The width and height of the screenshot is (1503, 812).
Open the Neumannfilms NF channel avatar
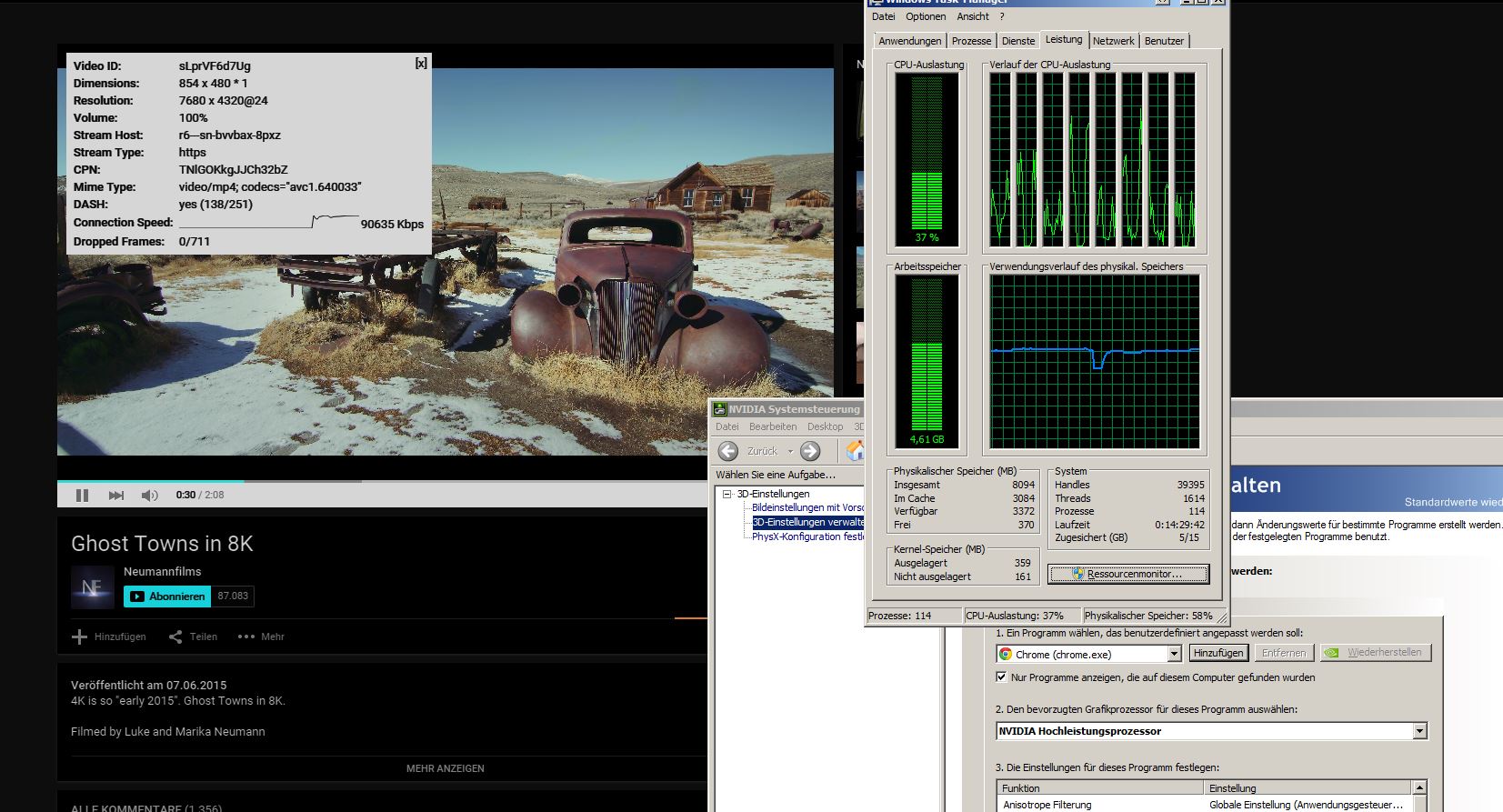tap(93, 587)
